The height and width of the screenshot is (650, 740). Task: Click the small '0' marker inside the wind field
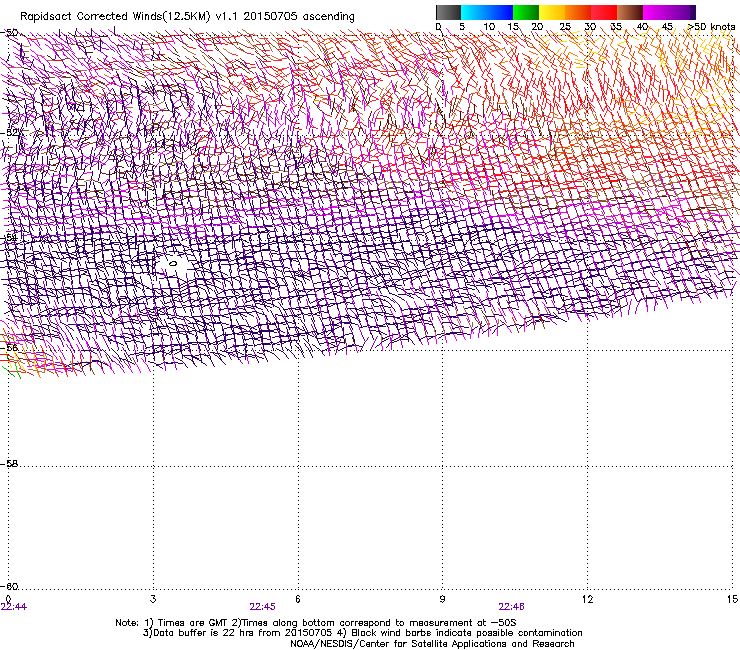(173, 263)
